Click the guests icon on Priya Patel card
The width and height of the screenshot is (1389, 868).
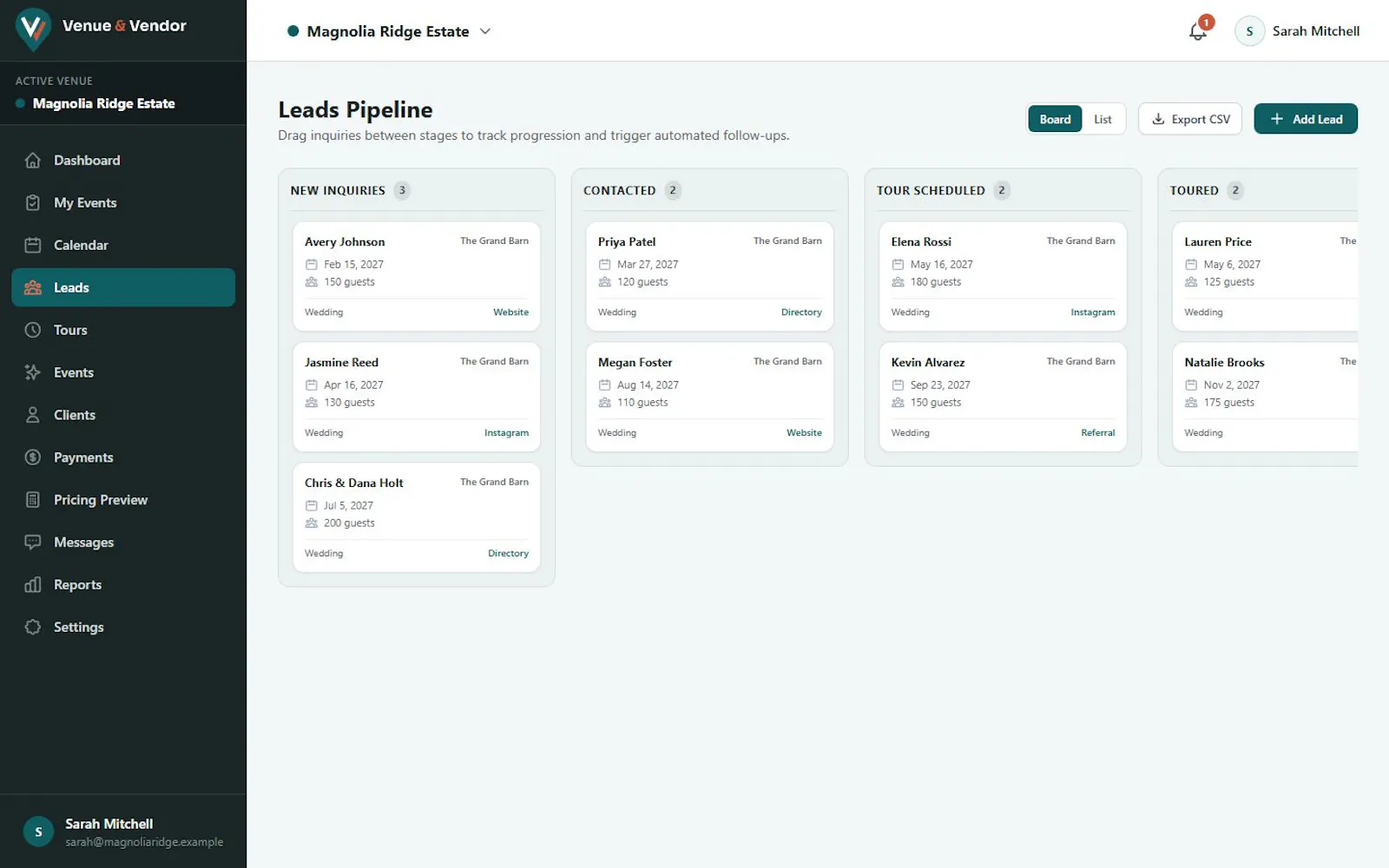[605, 282]
